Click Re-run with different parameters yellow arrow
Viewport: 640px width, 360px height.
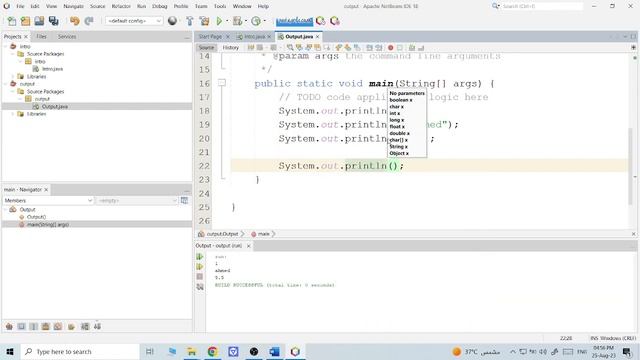(200, 267)
